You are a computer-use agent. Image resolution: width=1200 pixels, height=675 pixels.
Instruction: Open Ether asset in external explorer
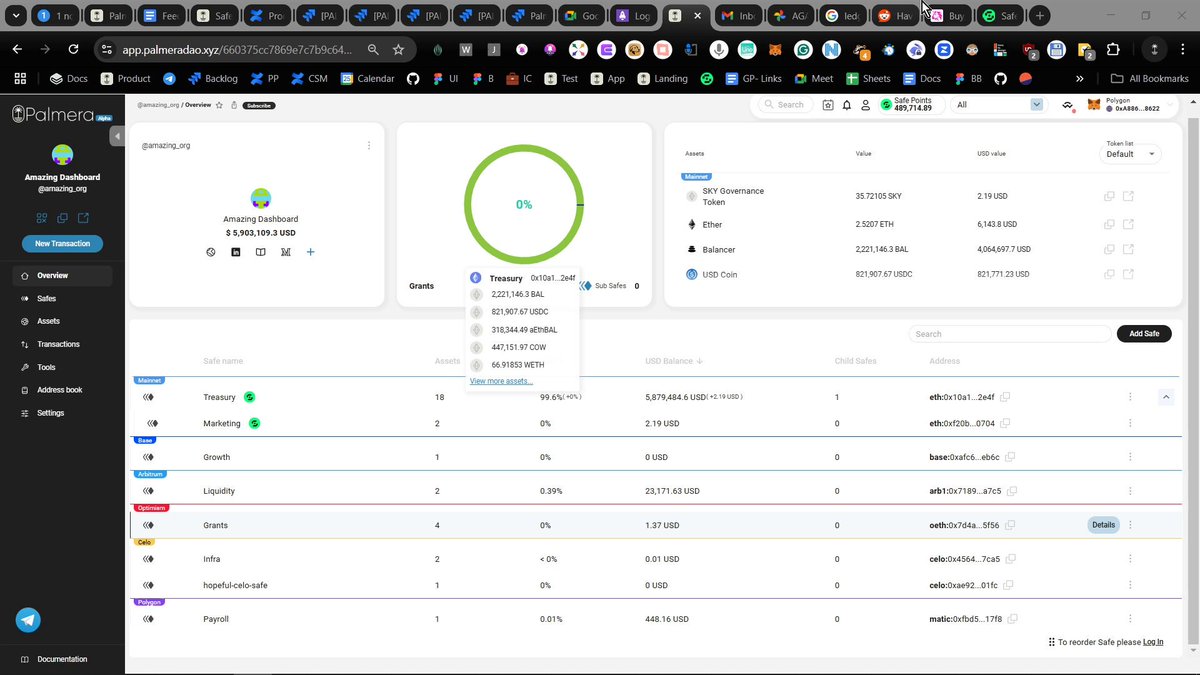point(1128,224)
